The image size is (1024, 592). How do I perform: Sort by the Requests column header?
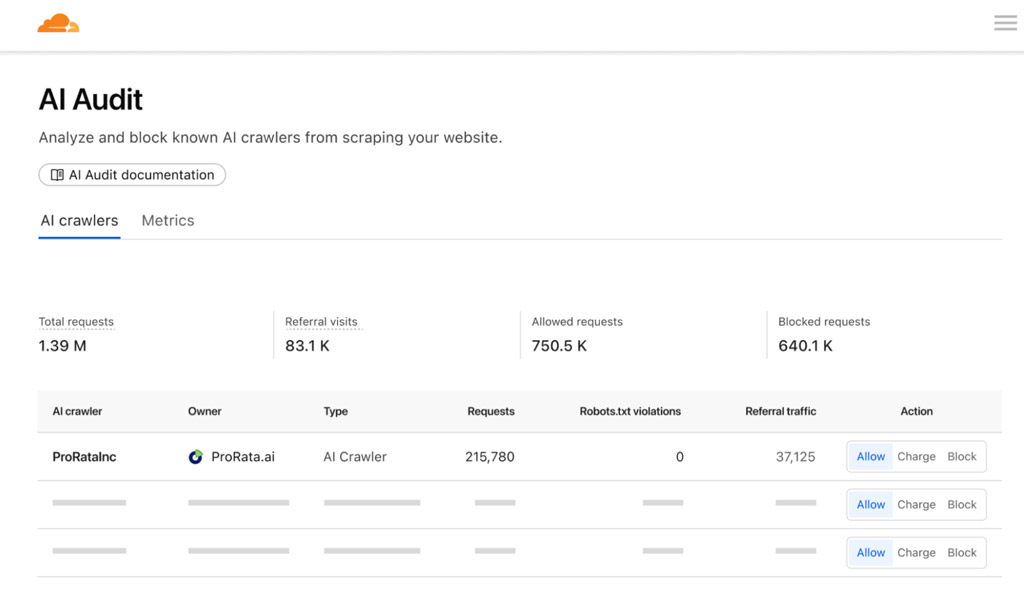(491, 411)
